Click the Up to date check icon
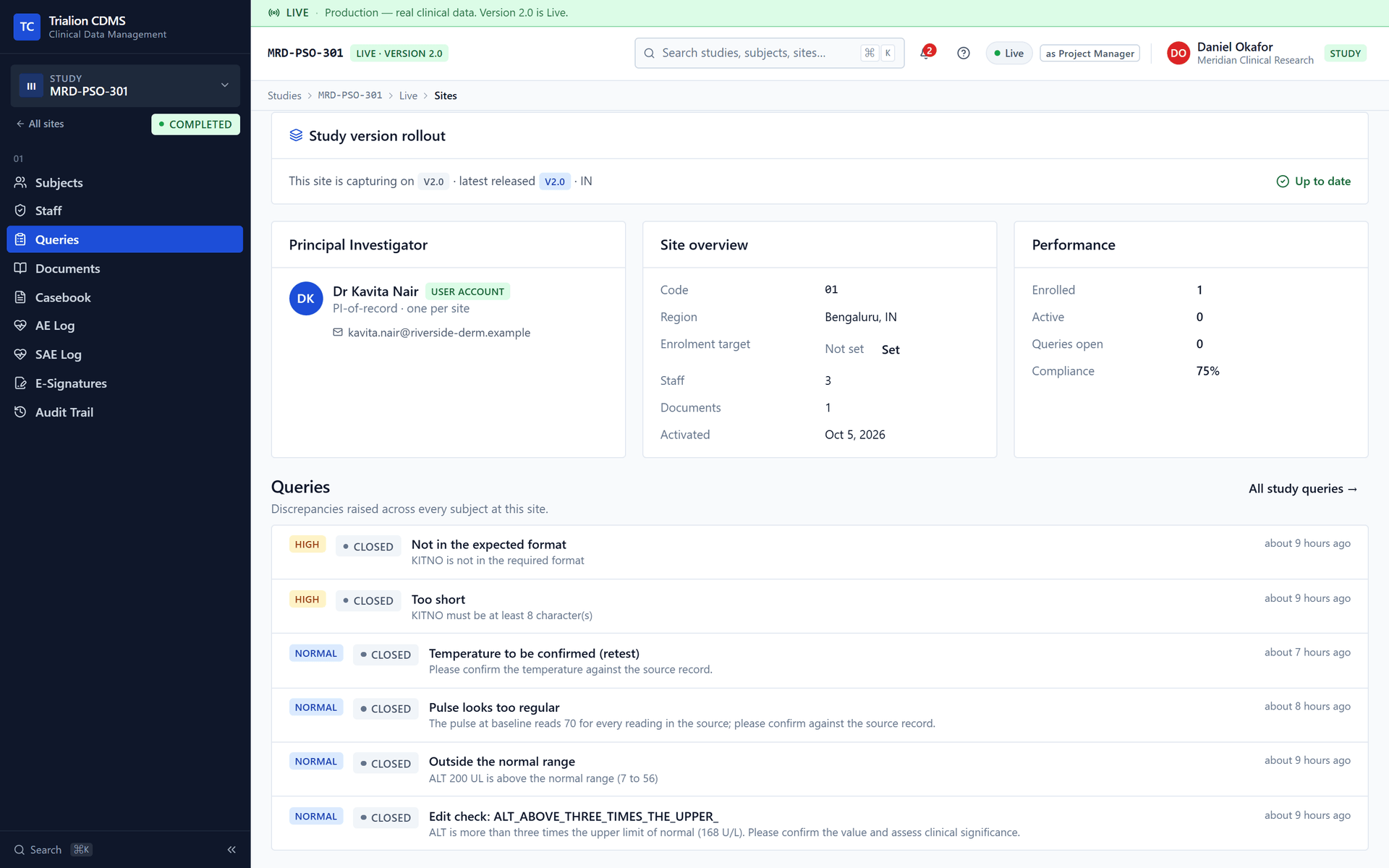This screenshot has height=868, width=1389. tap(1283, 181)
